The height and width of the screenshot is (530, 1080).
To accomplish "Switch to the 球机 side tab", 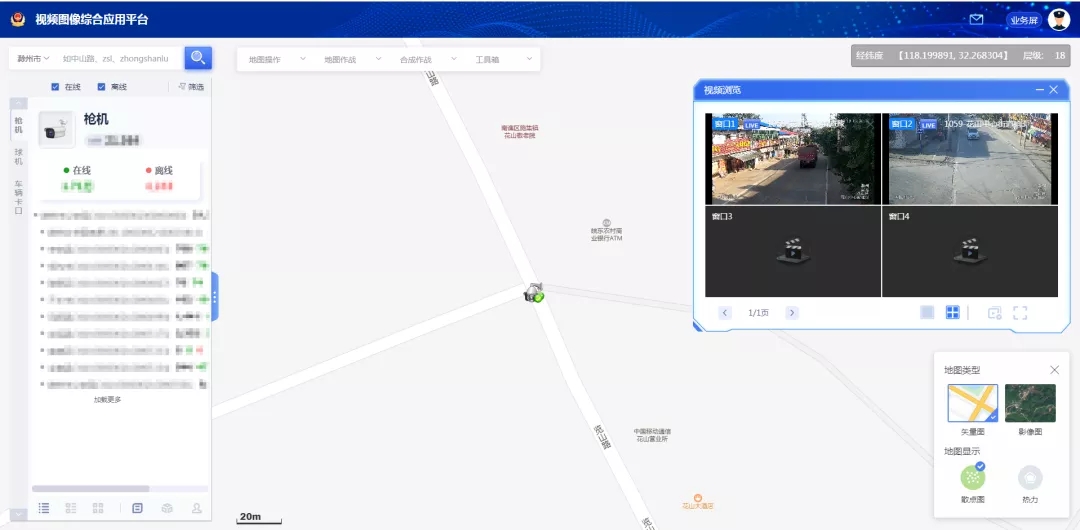I will point(18,157).
